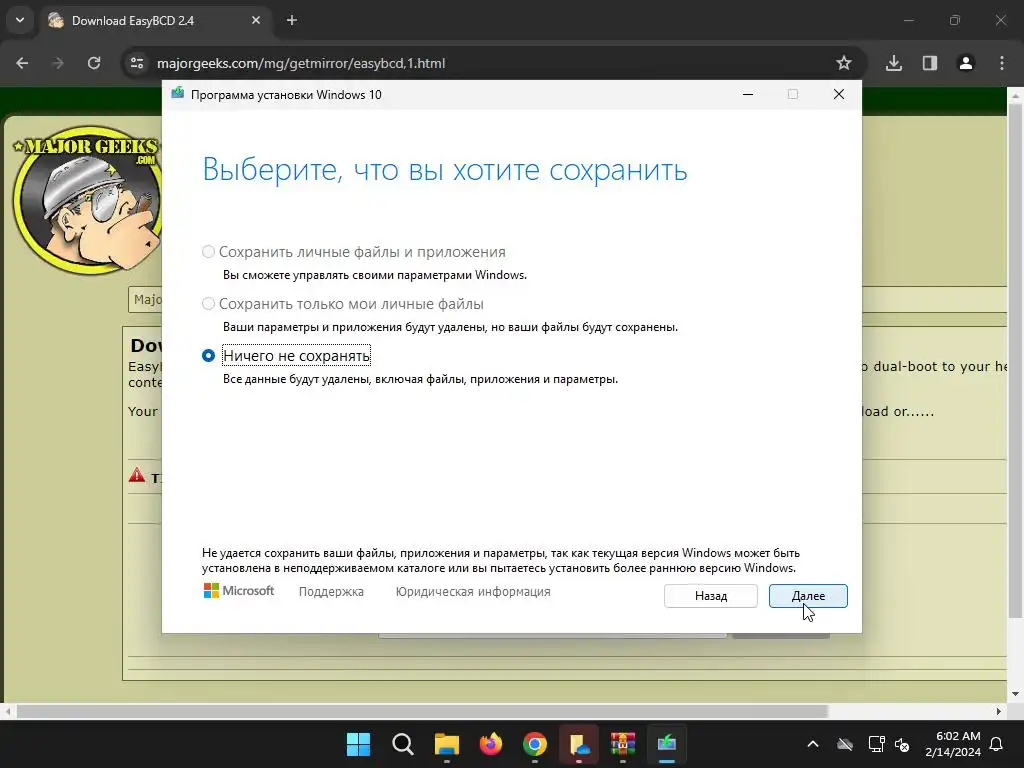1024x768 pixels.
Task: Open the yellow file app beside Chrome in taskbar
Action: [579, 744]
